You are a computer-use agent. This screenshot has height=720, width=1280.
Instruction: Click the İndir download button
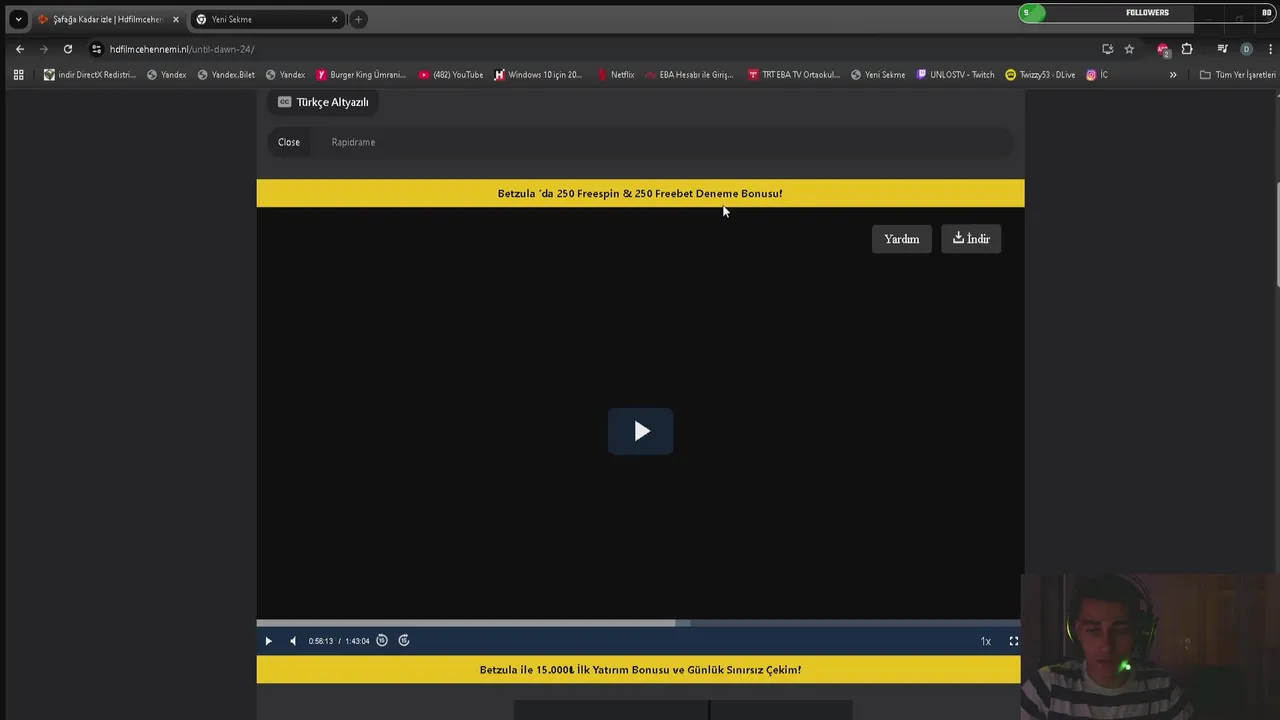click(x=971, y=239)
